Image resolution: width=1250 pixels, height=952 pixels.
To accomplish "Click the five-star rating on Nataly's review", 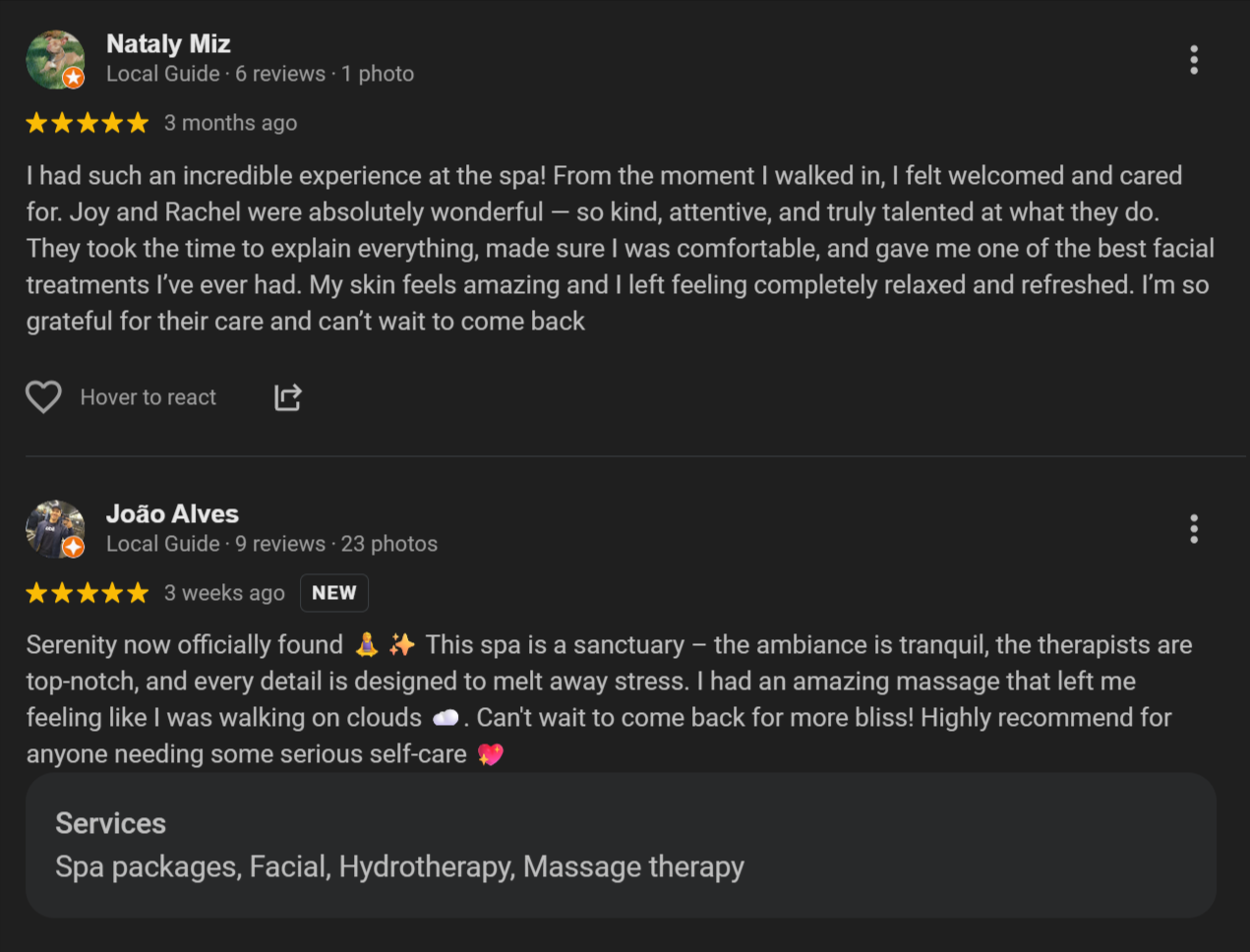I will point(88,123).
